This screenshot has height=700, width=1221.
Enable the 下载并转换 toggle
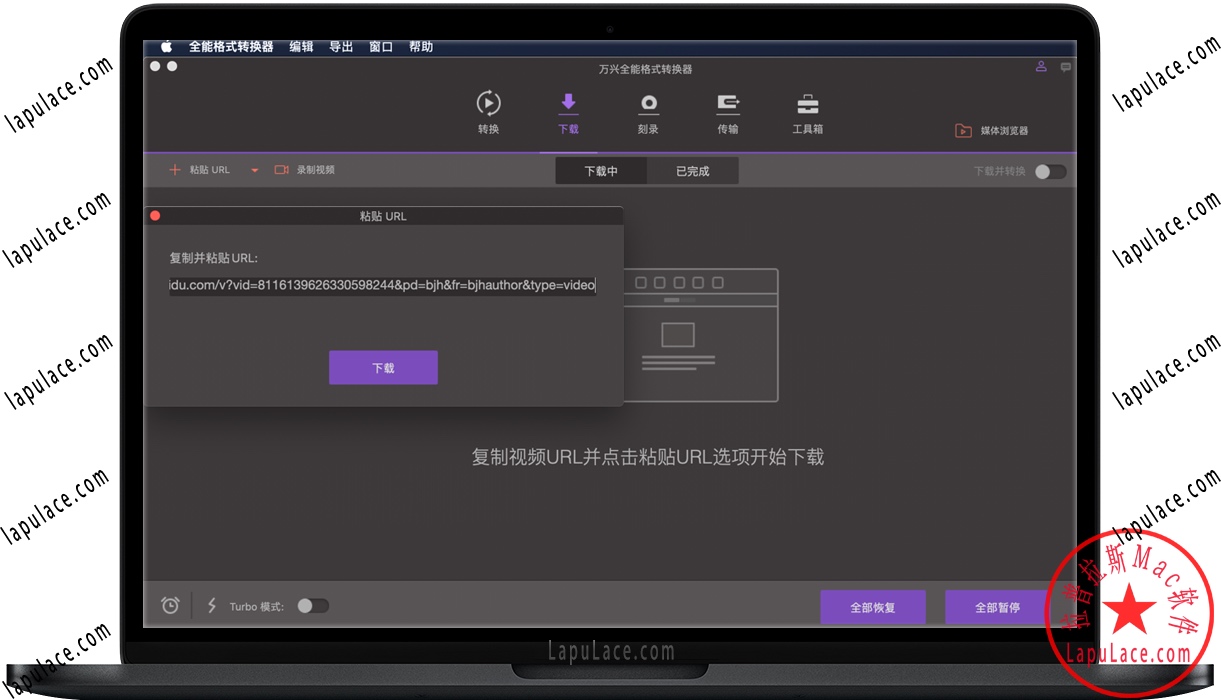coord(1049,171)
